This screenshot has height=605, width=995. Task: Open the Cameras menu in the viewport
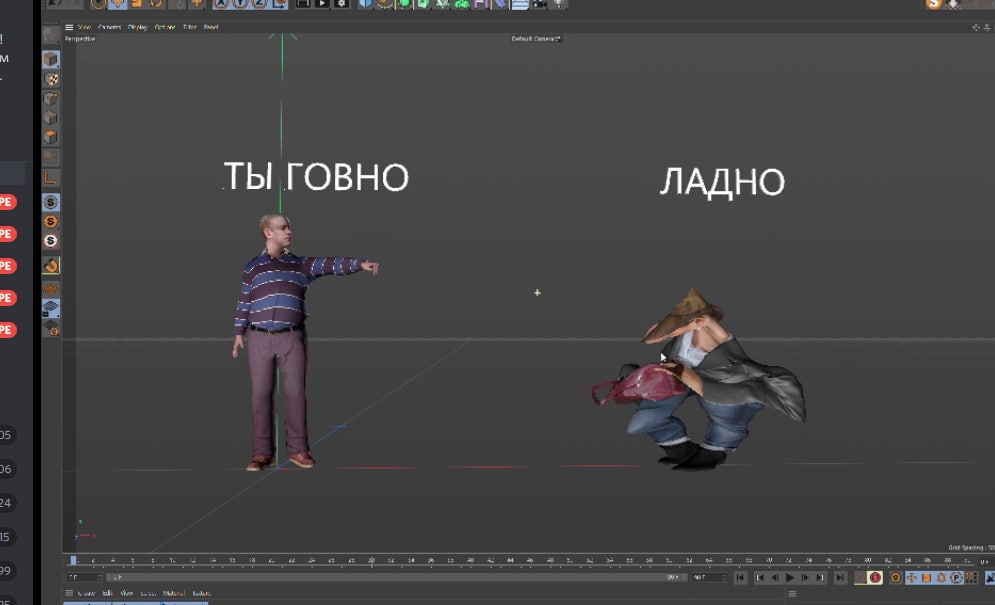pyautogui.click(x=110, y=27)
